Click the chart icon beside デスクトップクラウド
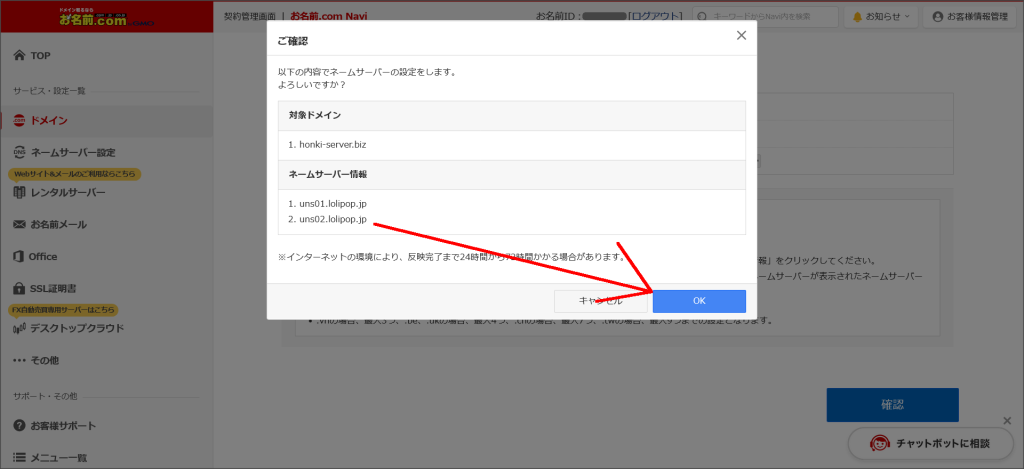This screenshot has width=1024, height=469. 19,329
